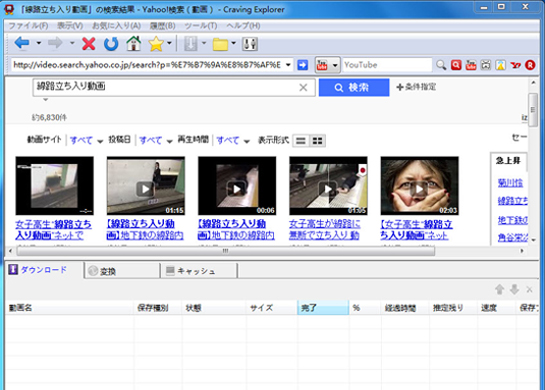Open ツール(T) menu
The width and height of the screenshot is (545, 390).
click(201, 26)
